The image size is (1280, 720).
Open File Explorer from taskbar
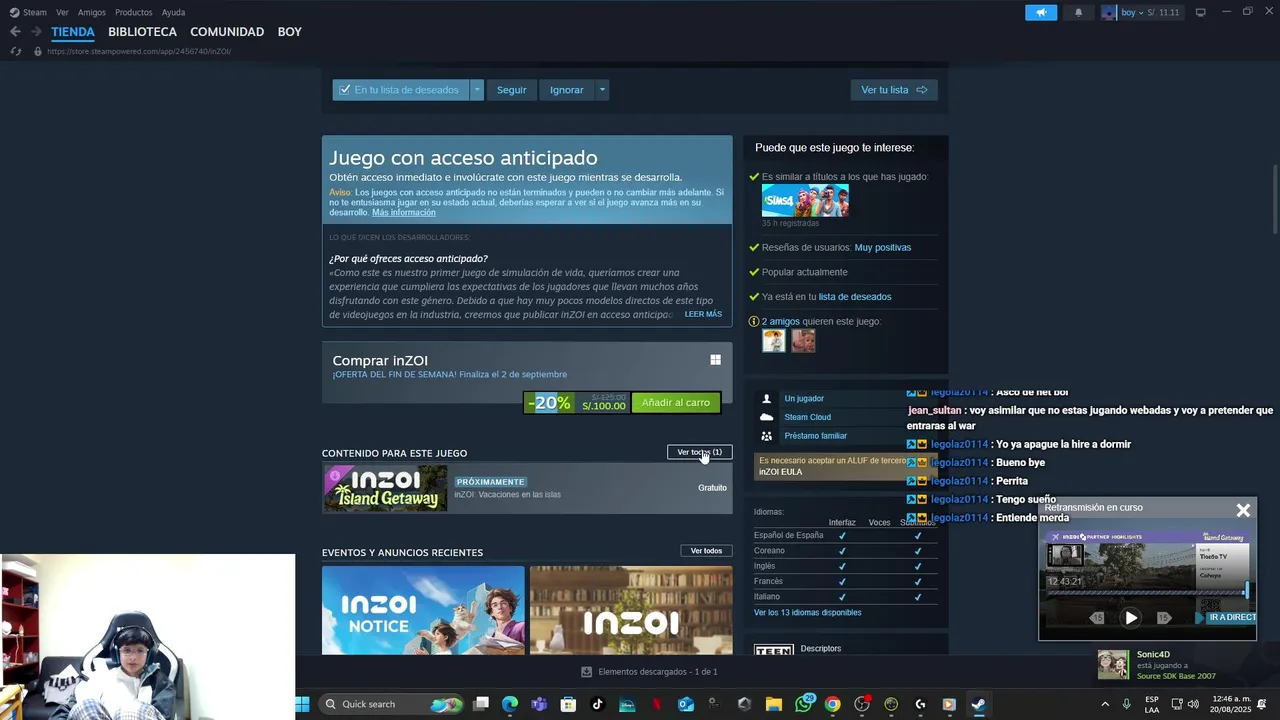click(x=773, y=704)
